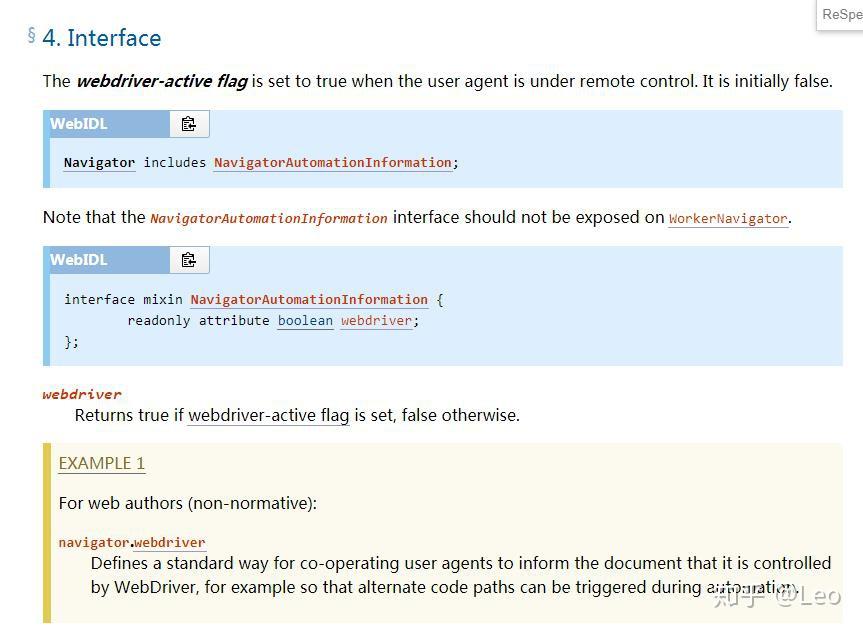The image size is (863, 630).
Task: Copy the interface mixin WebIDL block
Action: coord(188,260)
